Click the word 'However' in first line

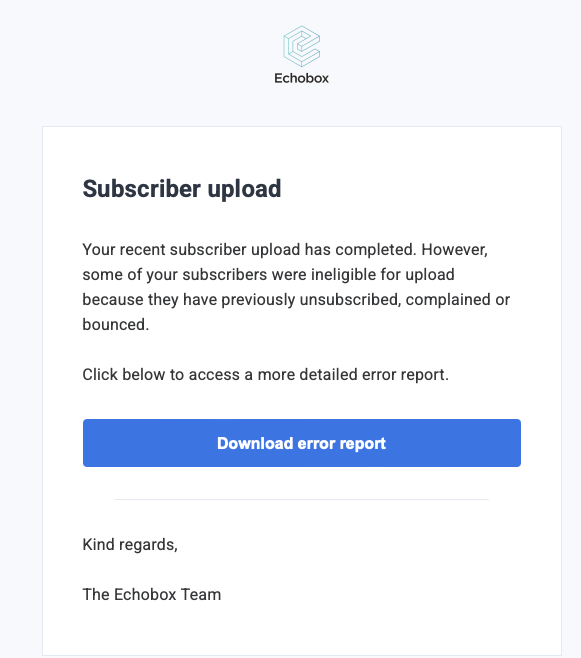[x=454, y=250]
